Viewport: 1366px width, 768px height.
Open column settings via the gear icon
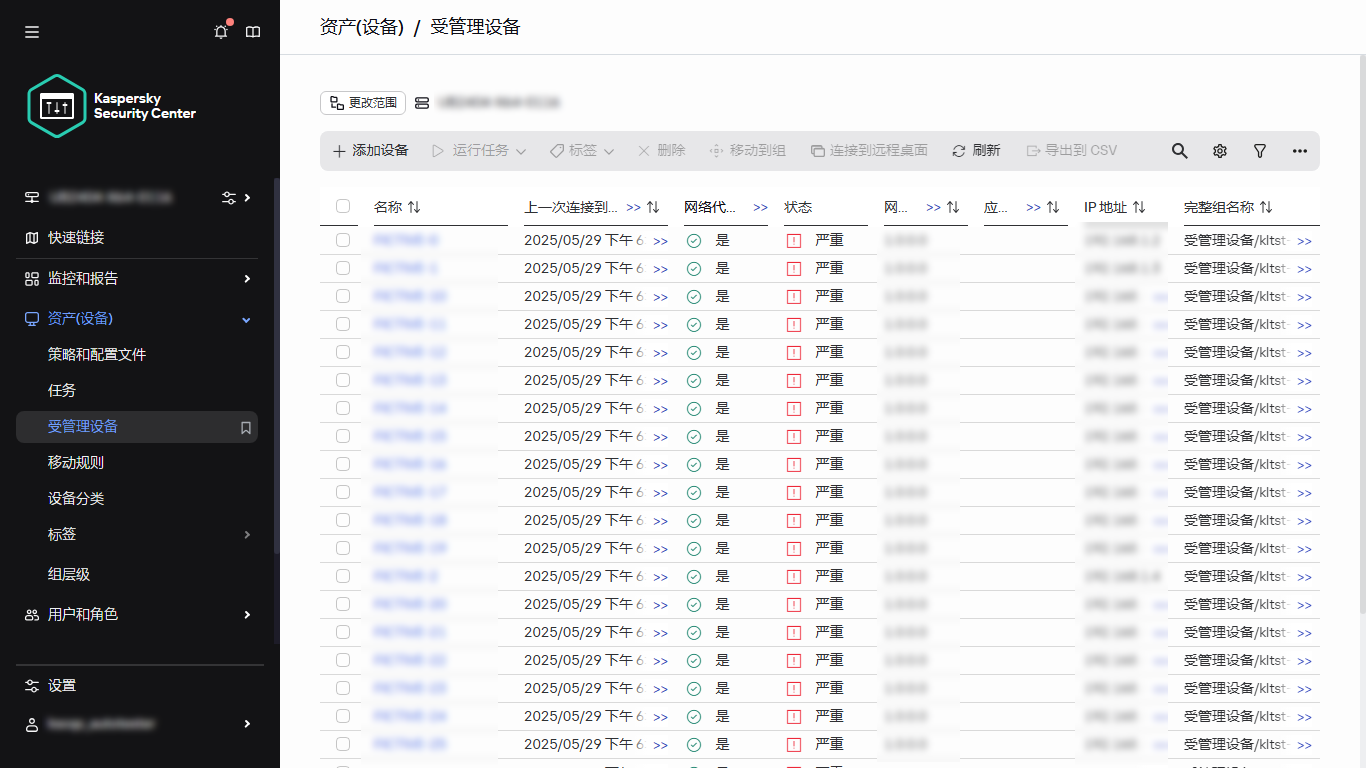coord(1219,150)
